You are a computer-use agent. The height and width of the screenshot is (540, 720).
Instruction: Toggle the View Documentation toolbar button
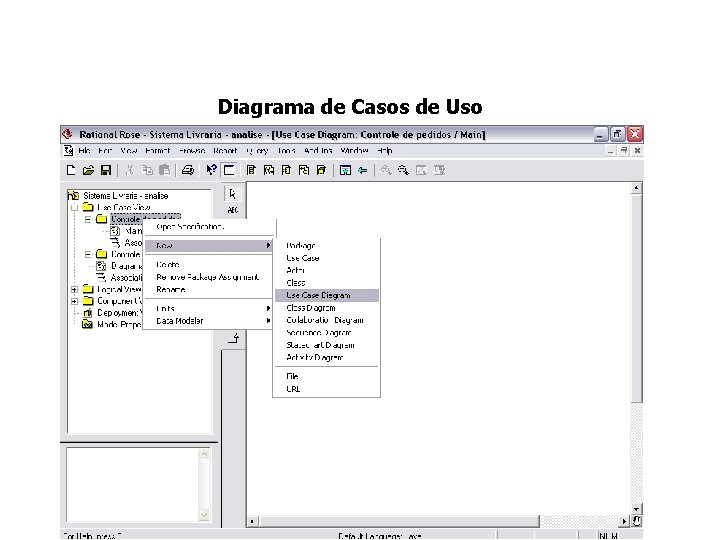click(x=229, y=170)
